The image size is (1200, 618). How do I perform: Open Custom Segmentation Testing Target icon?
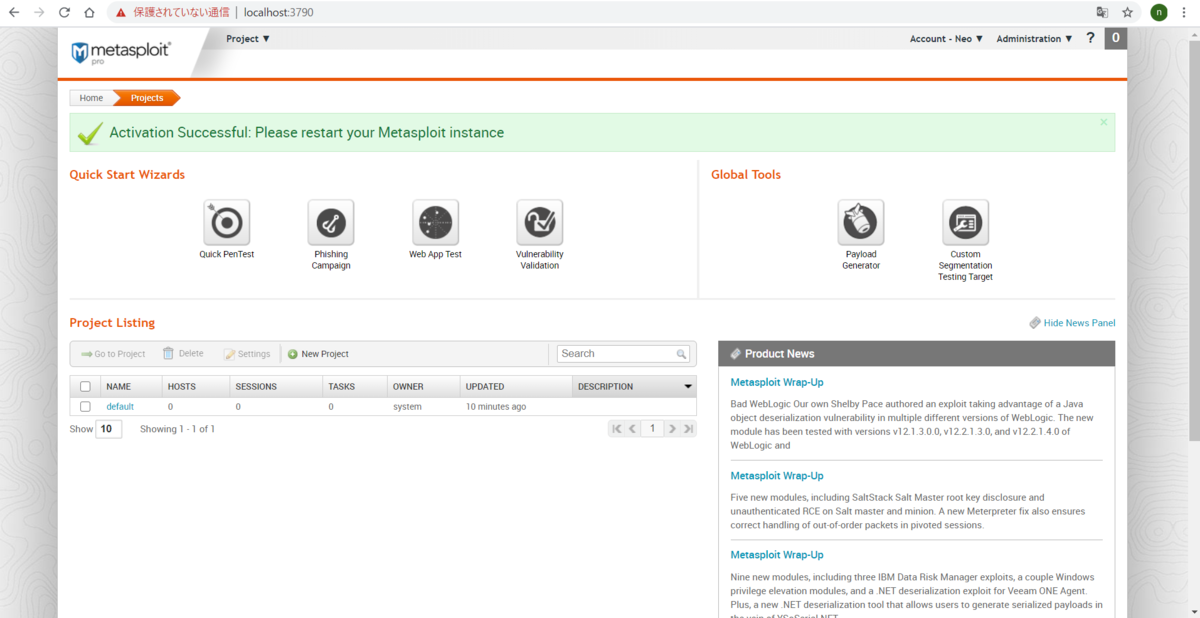pyautogui.click(x=965, y=222)
